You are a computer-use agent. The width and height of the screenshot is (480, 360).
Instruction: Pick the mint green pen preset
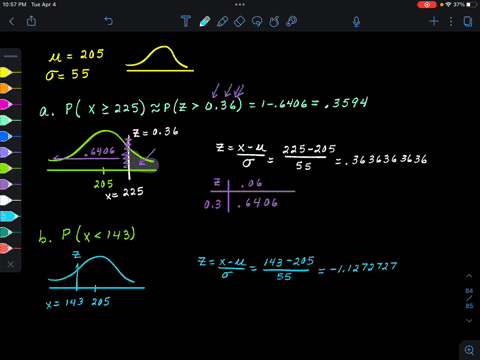click(x=10, y=120)
